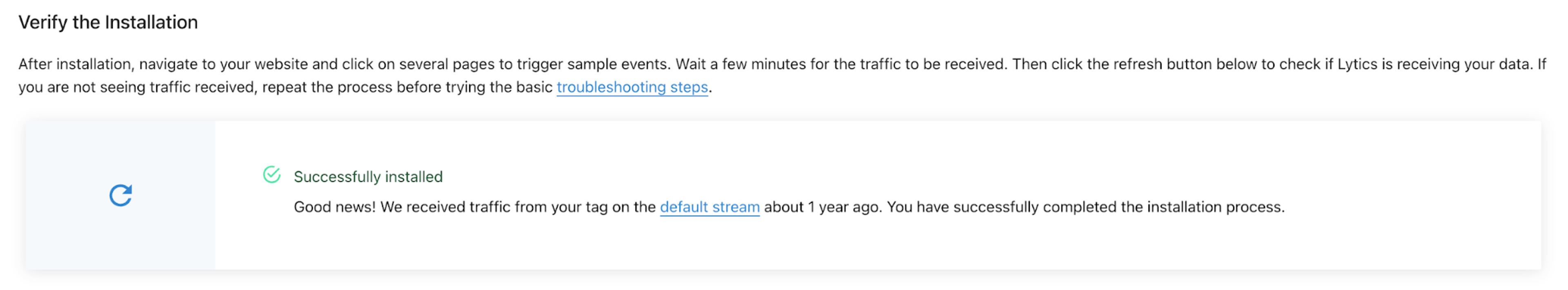Viewport: 1568px width, 290px height.
Task: Click the Successfully installed status text
Action: pyautogui.click(x=368, y=177)
